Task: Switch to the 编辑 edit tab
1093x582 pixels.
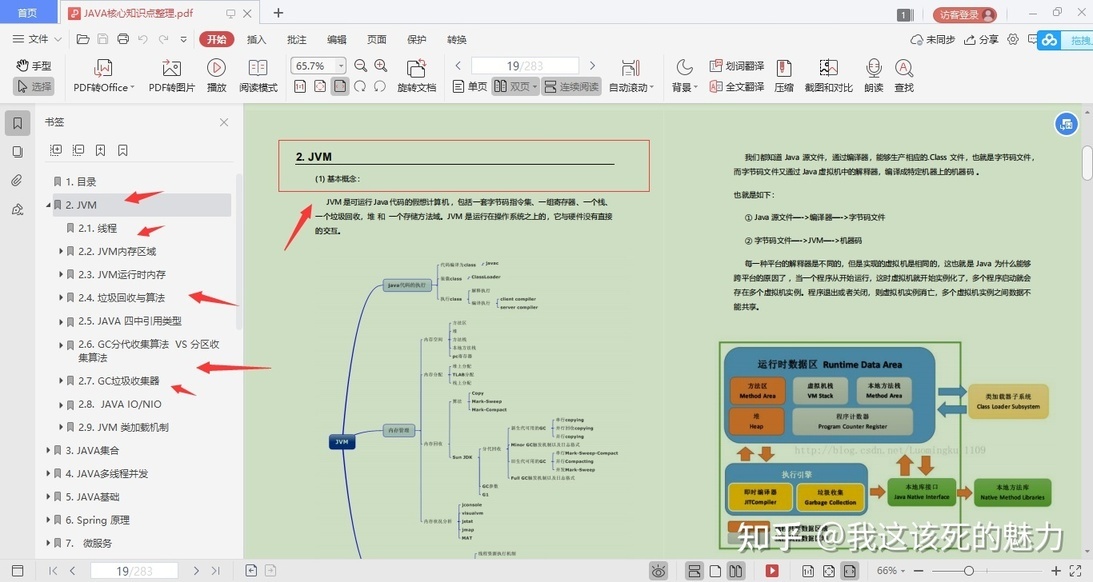Action: click(x=337, y=39)
